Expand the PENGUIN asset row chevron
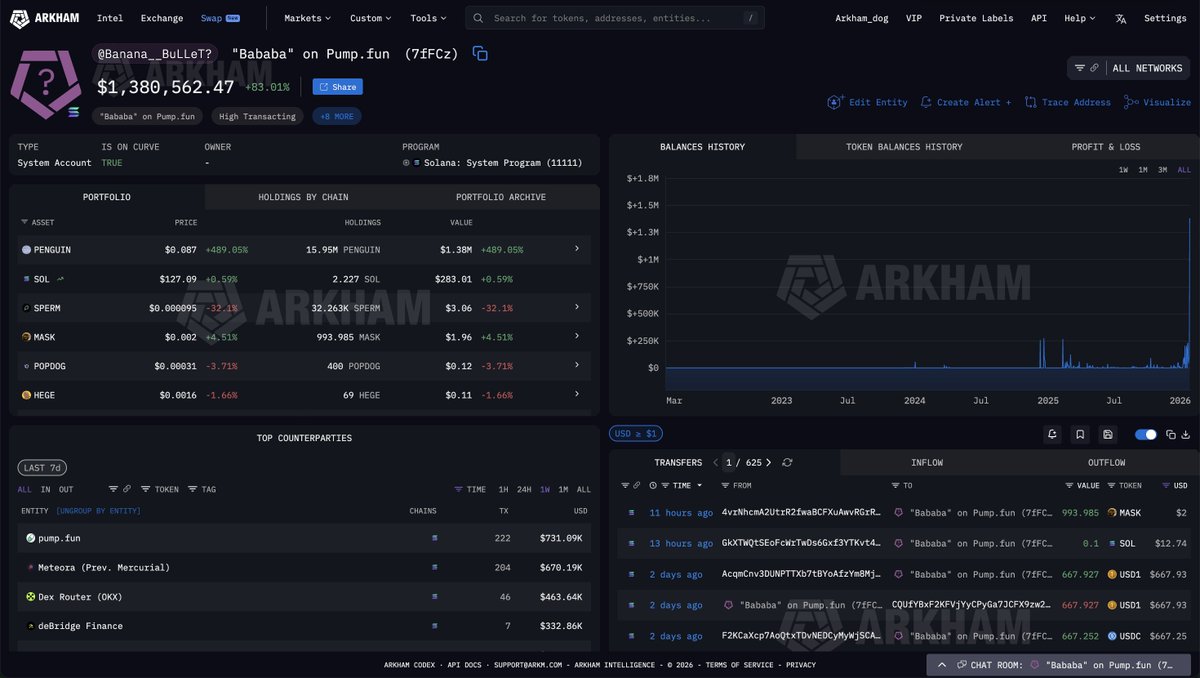The height and width of the screenshot is (678, 1200). tap(576, 249)
